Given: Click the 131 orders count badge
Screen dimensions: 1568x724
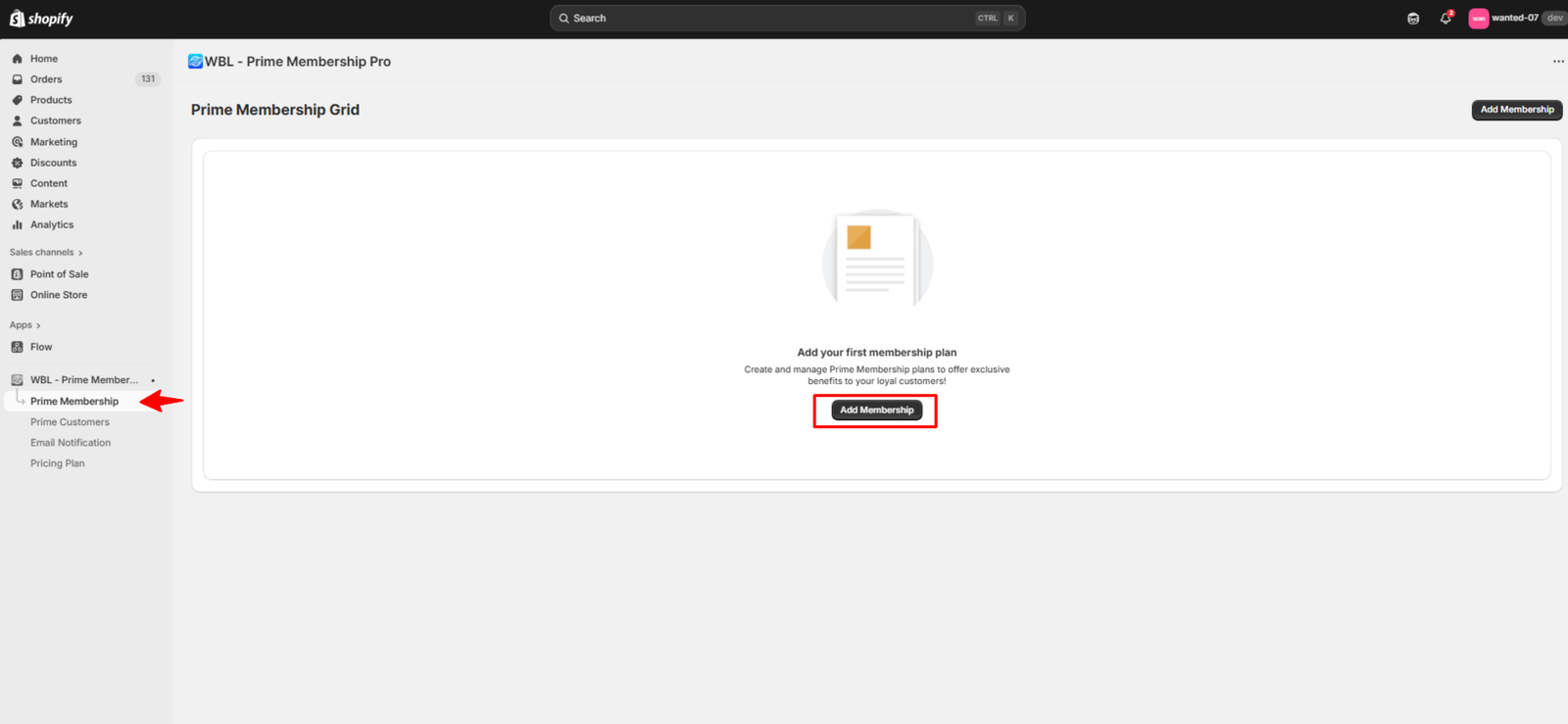Looking at the screenshot, I should 148,79.
